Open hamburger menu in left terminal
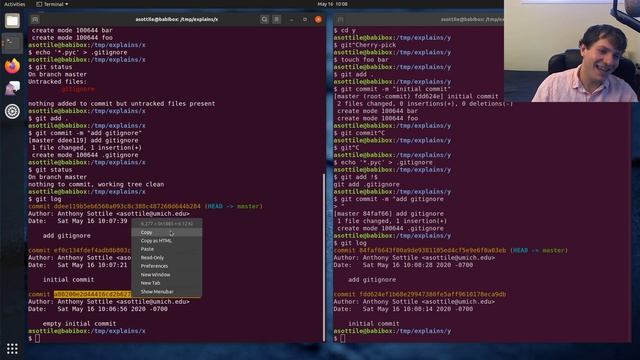The height and width of the screenshot is (360, 640). (277, 19)
